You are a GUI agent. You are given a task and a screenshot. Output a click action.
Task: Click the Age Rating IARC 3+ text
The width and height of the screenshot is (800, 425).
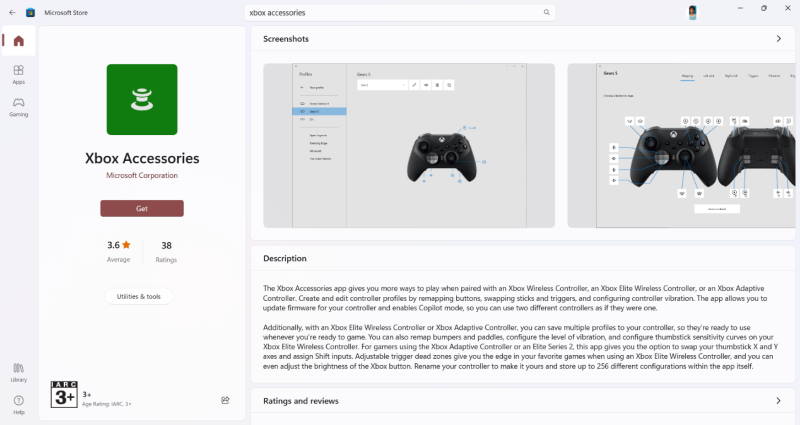coord(107,404)
